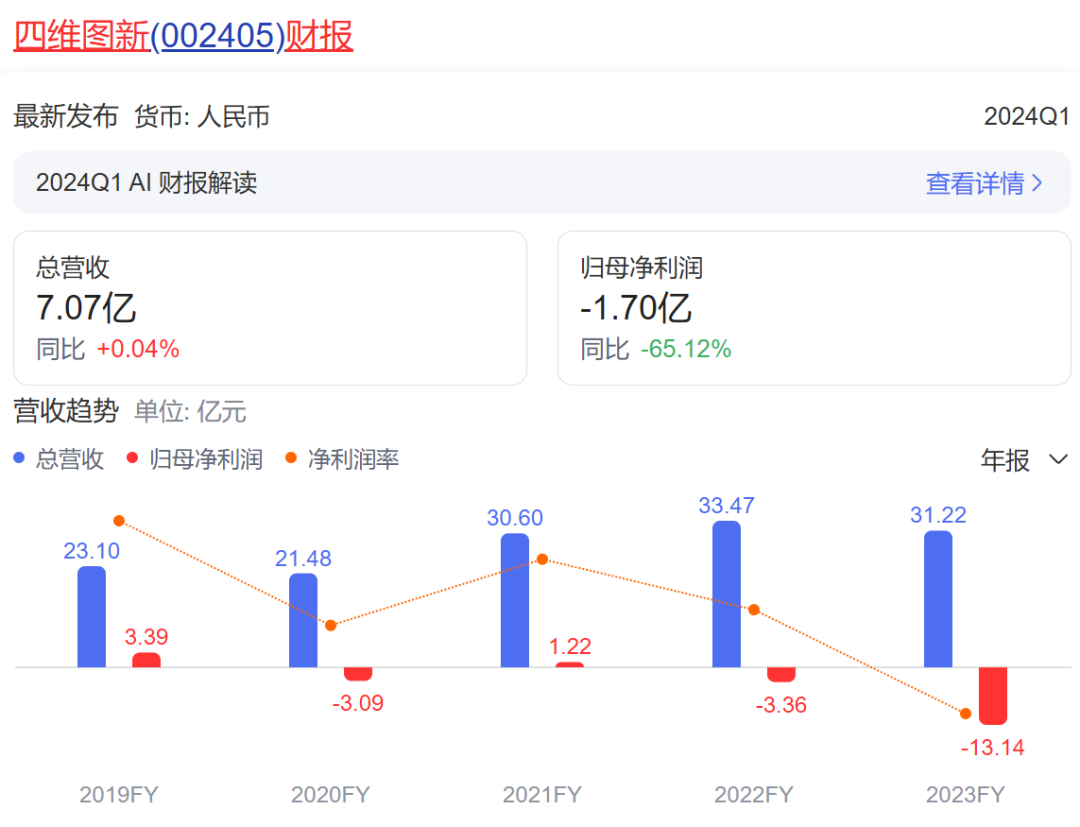Click the 货币: 人民币 currency label
This screenshot has height=827, width=1080.
201,116
